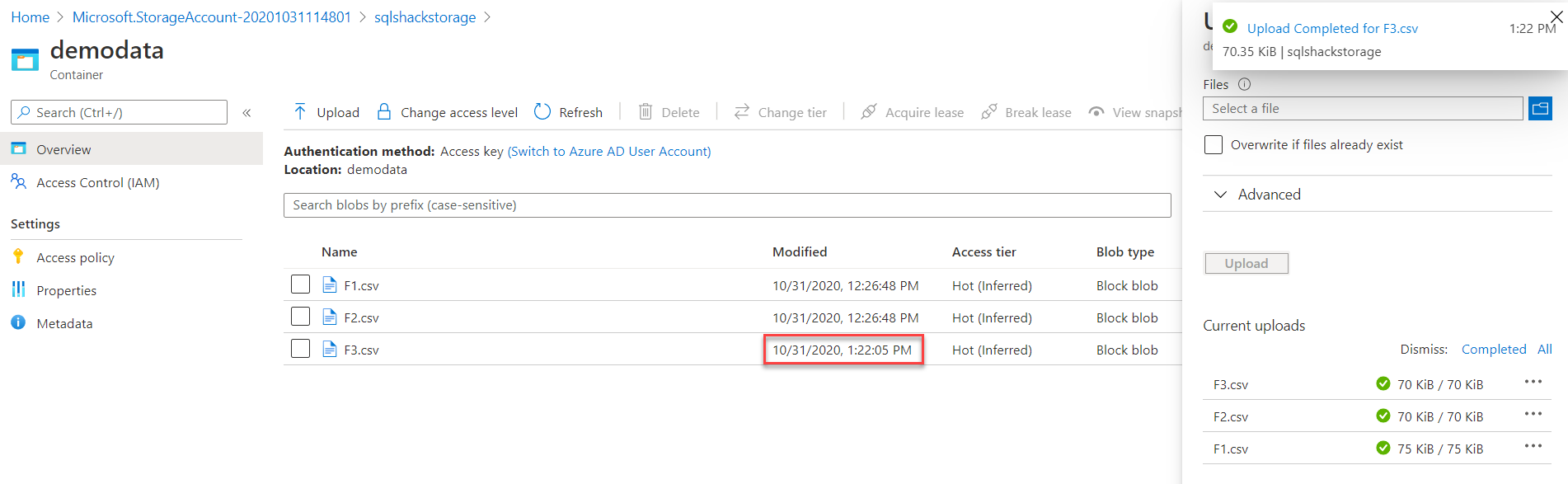Open more options for F3.csv upload
This screenshot has height=484, width=1568.
(x=1533, y=382)
